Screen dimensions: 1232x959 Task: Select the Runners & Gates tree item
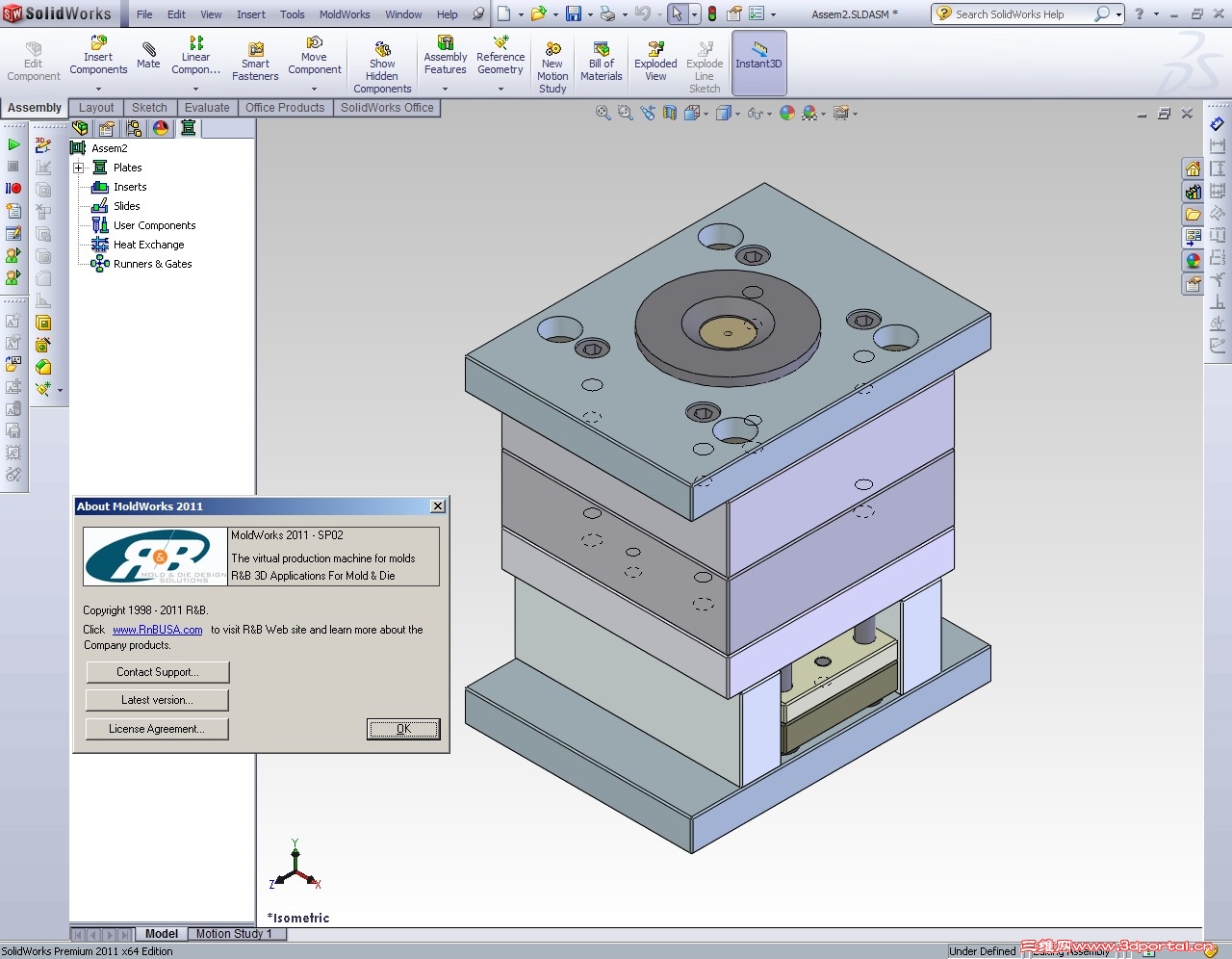[152, 264]
